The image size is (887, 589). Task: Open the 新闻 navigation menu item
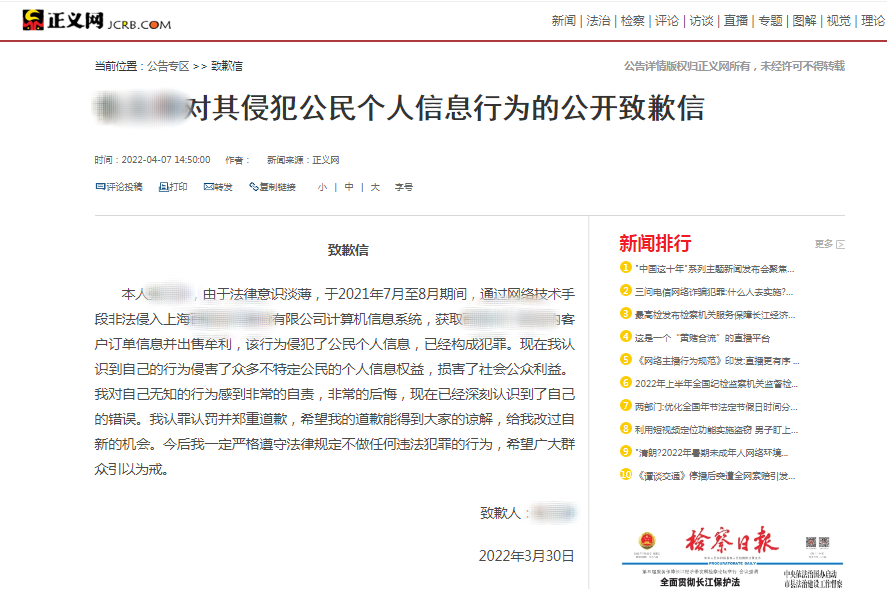click(x=563, y=21)
